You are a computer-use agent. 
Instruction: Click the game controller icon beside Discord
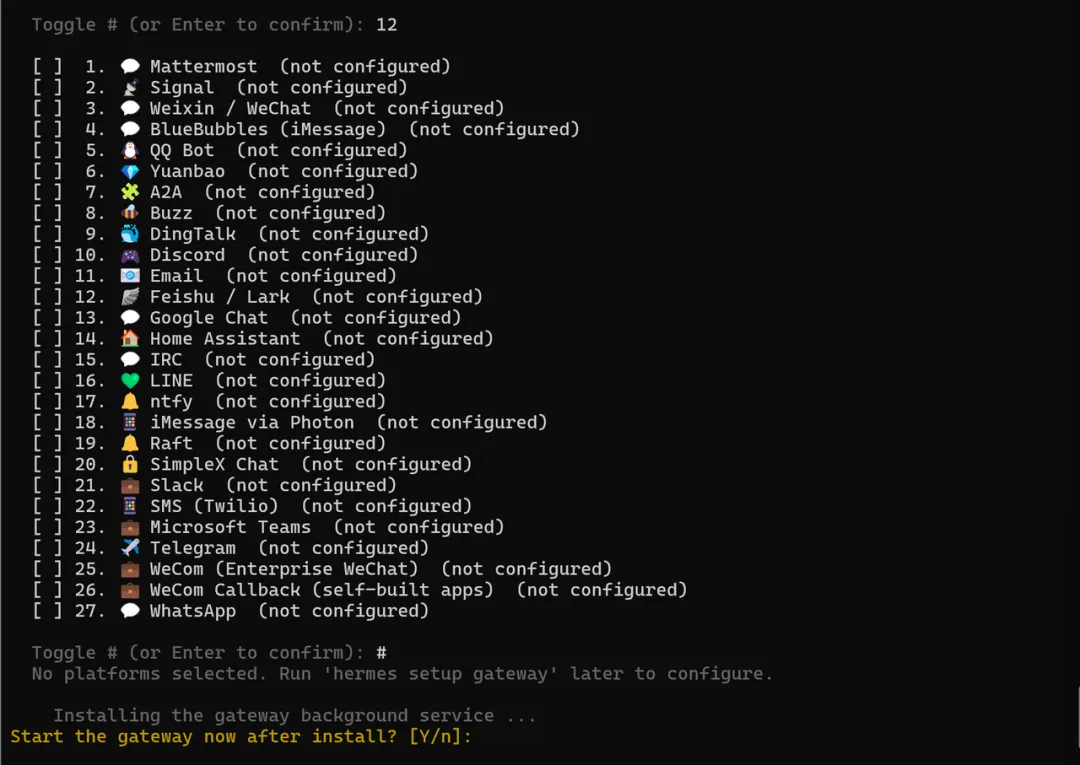tap(129, 255)
